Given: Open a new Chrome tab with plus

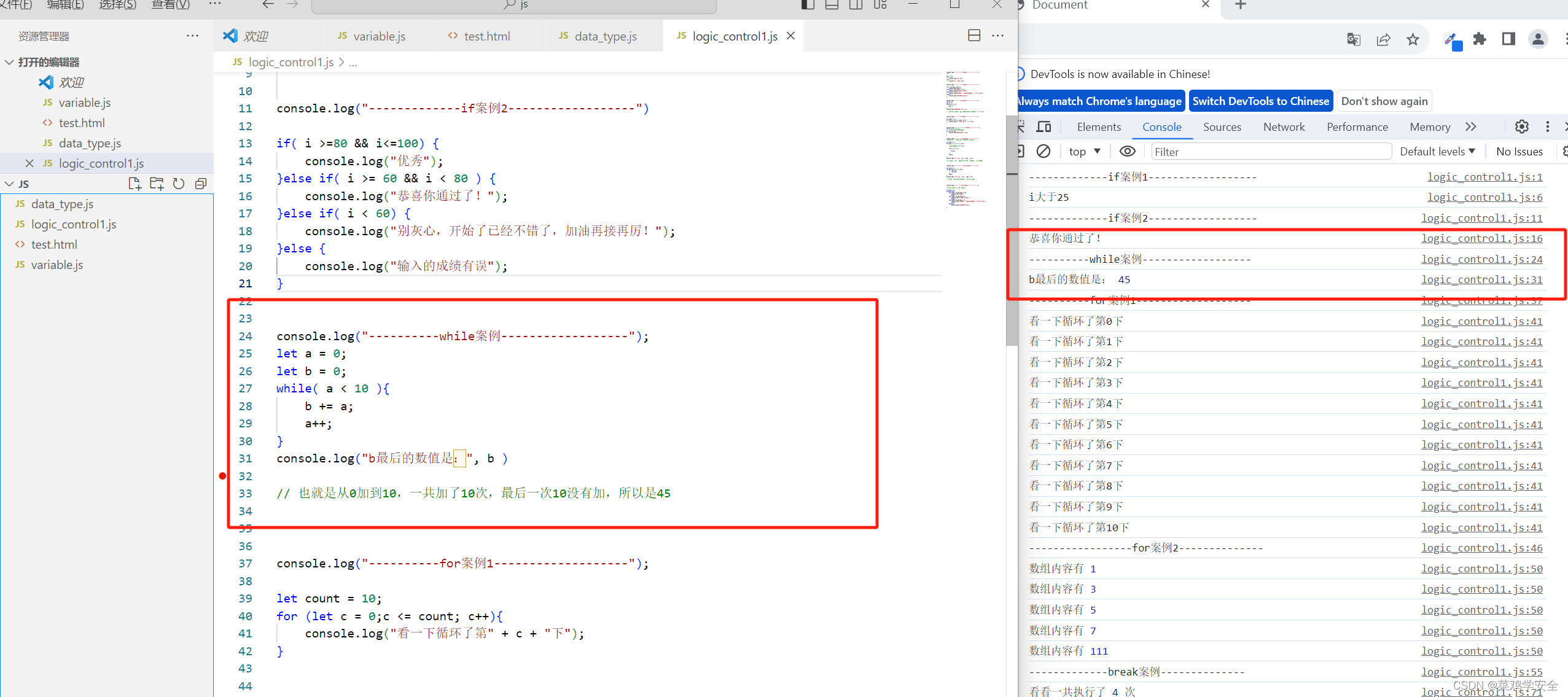Looking at the screenshot, I should (x=1241, y=5).
